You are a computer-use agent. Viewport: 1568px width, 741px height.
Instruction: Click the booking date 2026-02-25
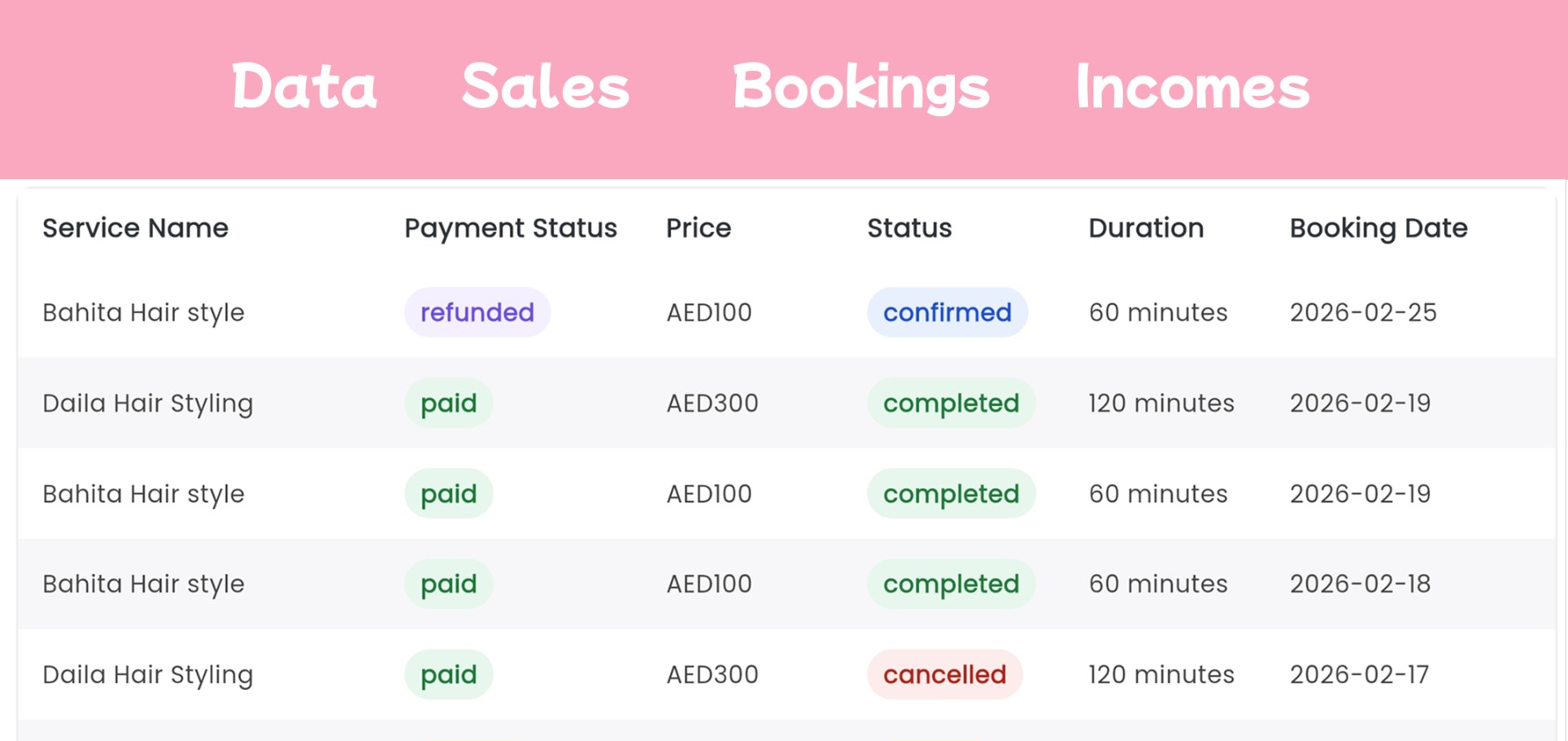click(x=1363, y=312)
